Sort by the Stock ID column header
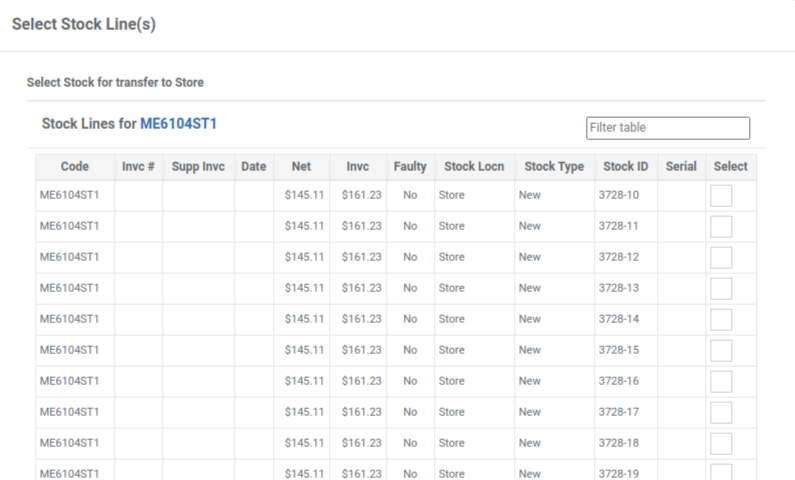This screenshot has width=795, height=480. pos(626,167)
